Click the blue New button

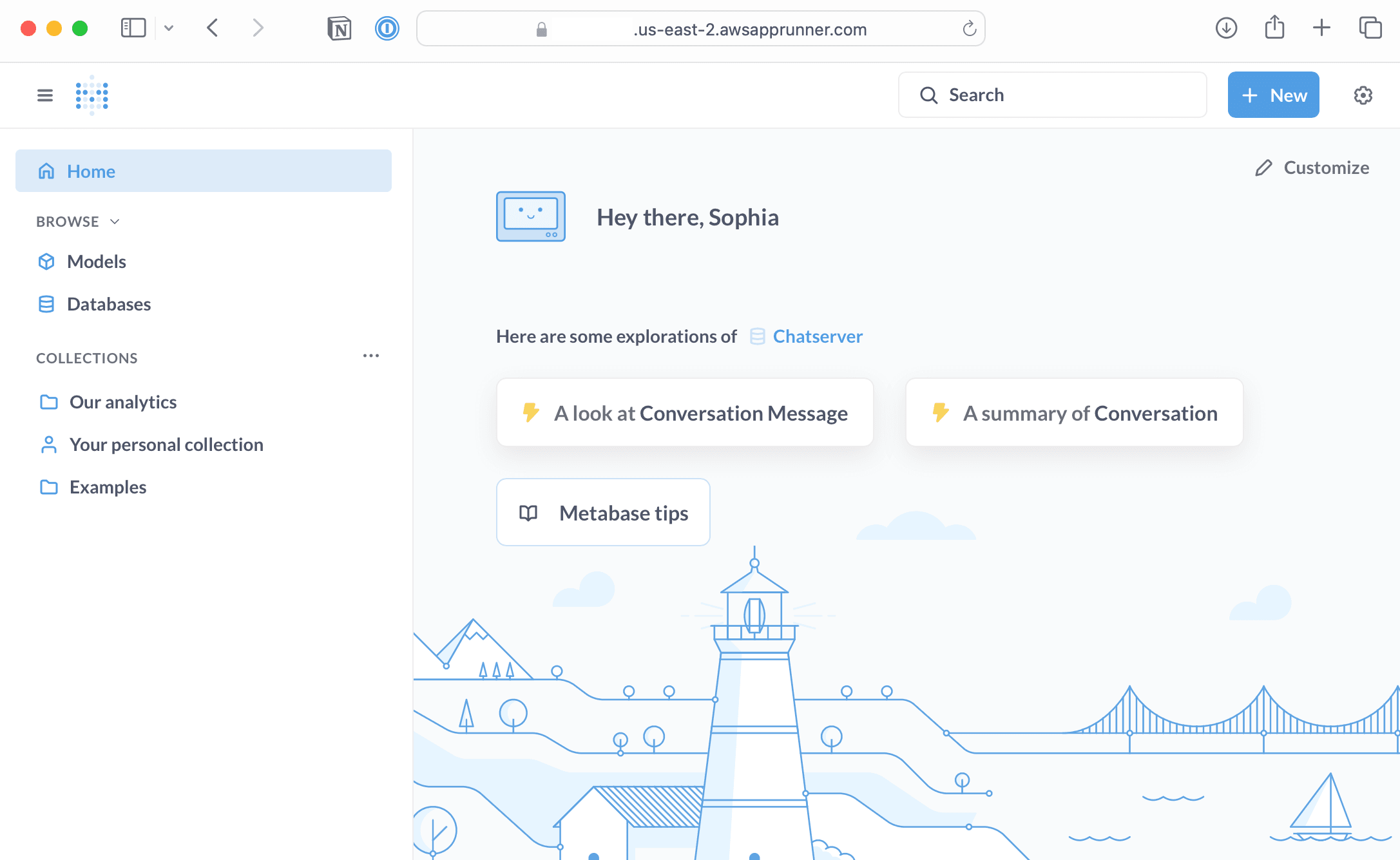pyautogui.click(x=1273, y=95)
